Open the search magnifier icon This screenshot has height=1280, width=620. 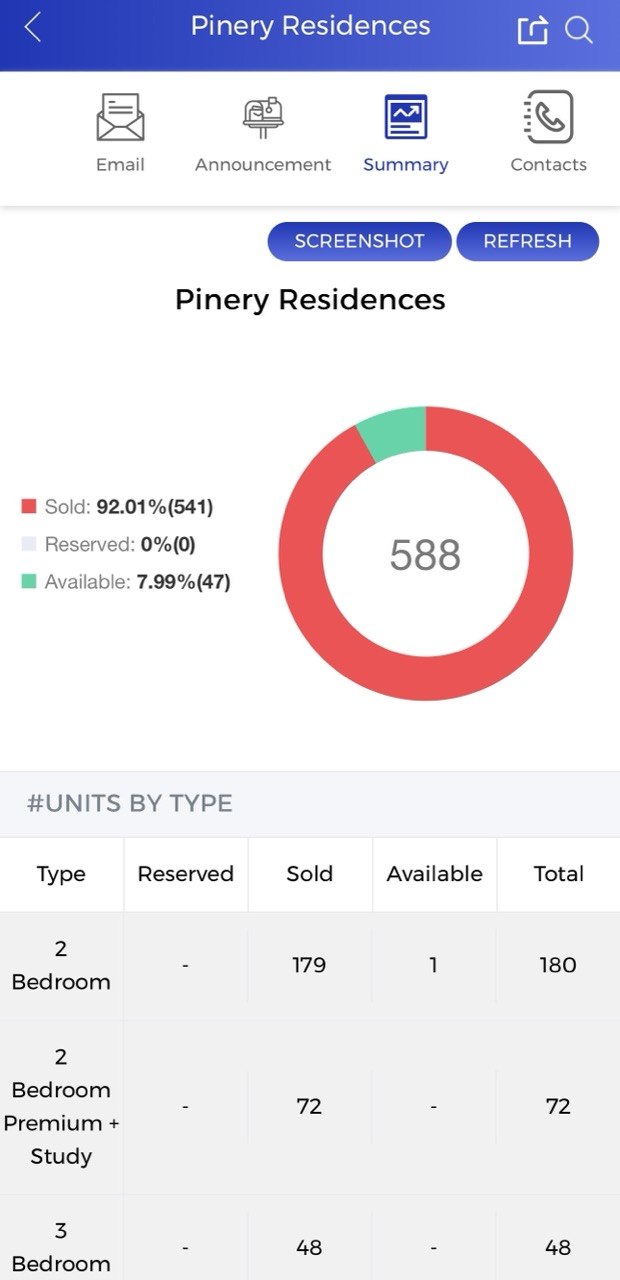pos(580,31)
